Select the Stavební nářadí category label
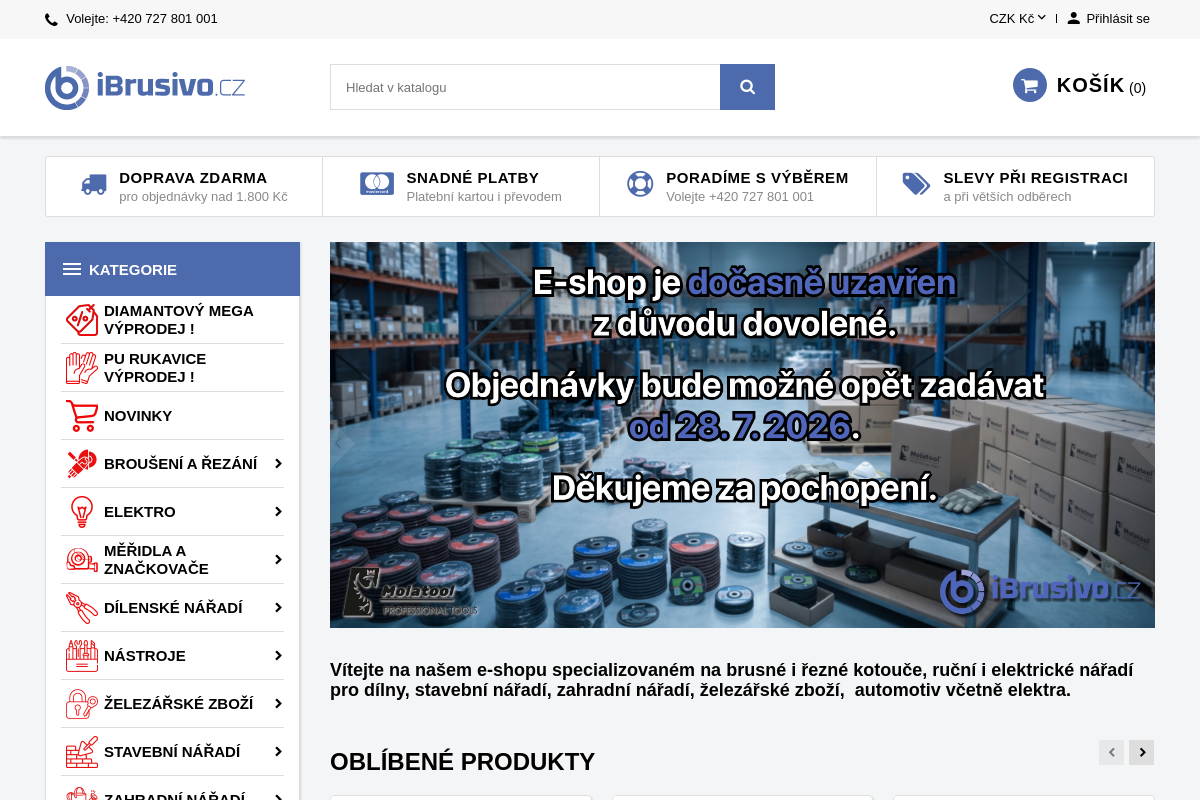1200x800 pixels. tap(172, 752)
